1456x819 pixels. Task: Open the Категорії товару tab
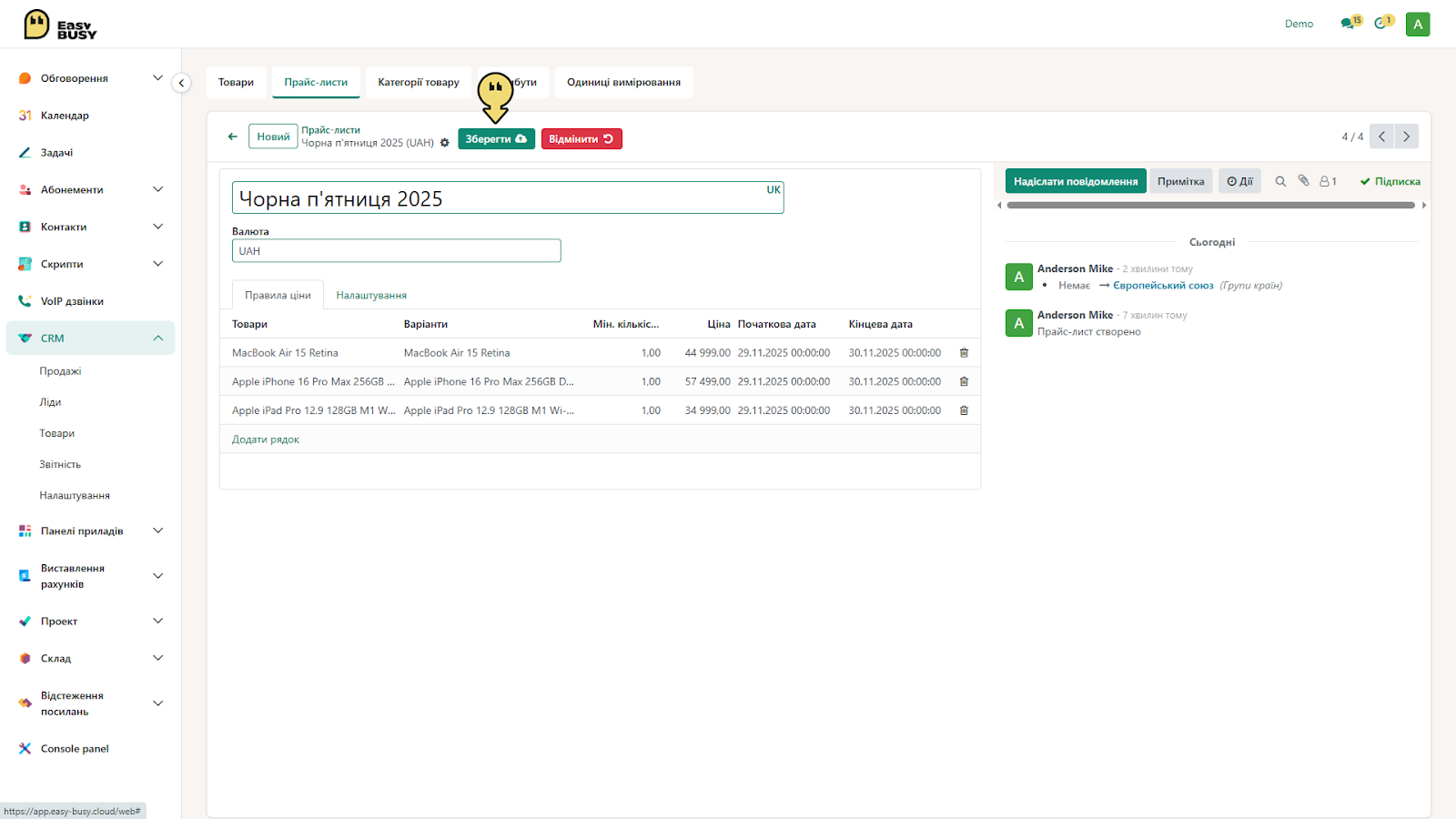[419, 82]
